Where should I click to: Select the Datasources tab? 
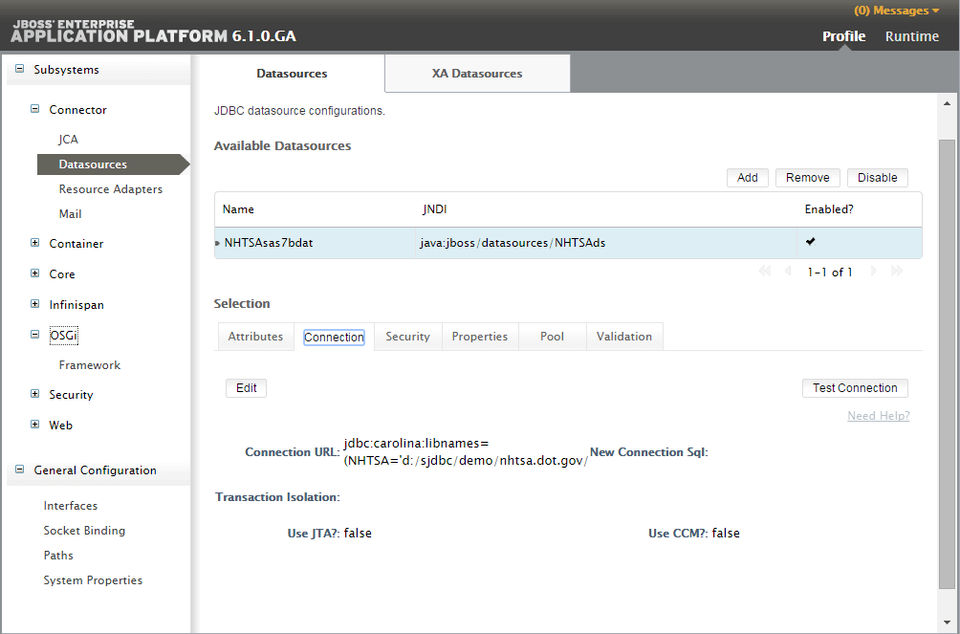click(x=291, y=73)
